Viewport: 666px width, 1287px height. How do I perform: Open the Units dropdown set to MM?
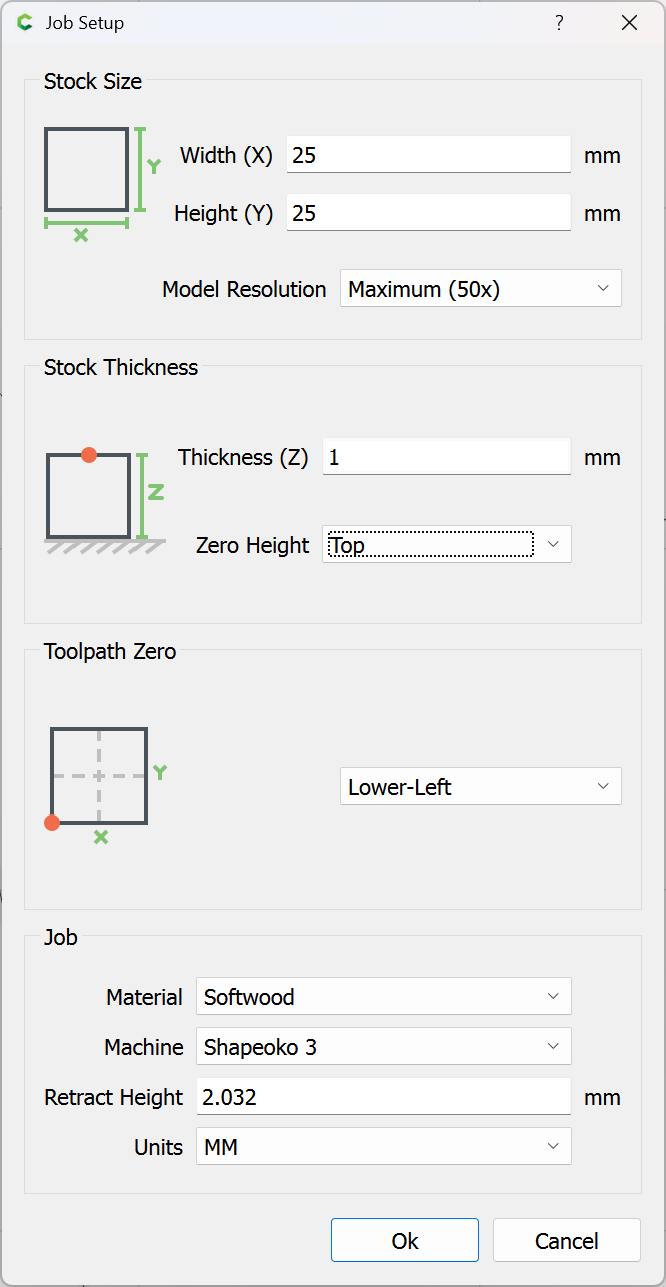(x=383, y=1147)
